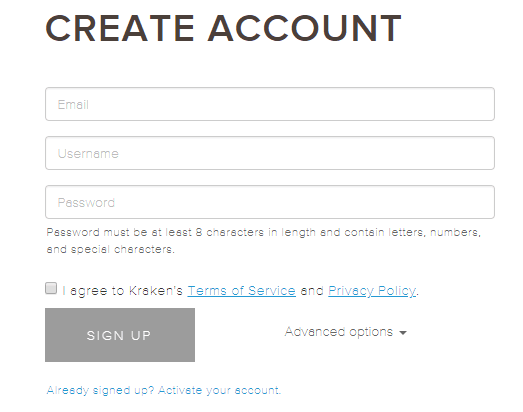
Task: Click the caret arrow beside Advanced options
Action: 403,333
